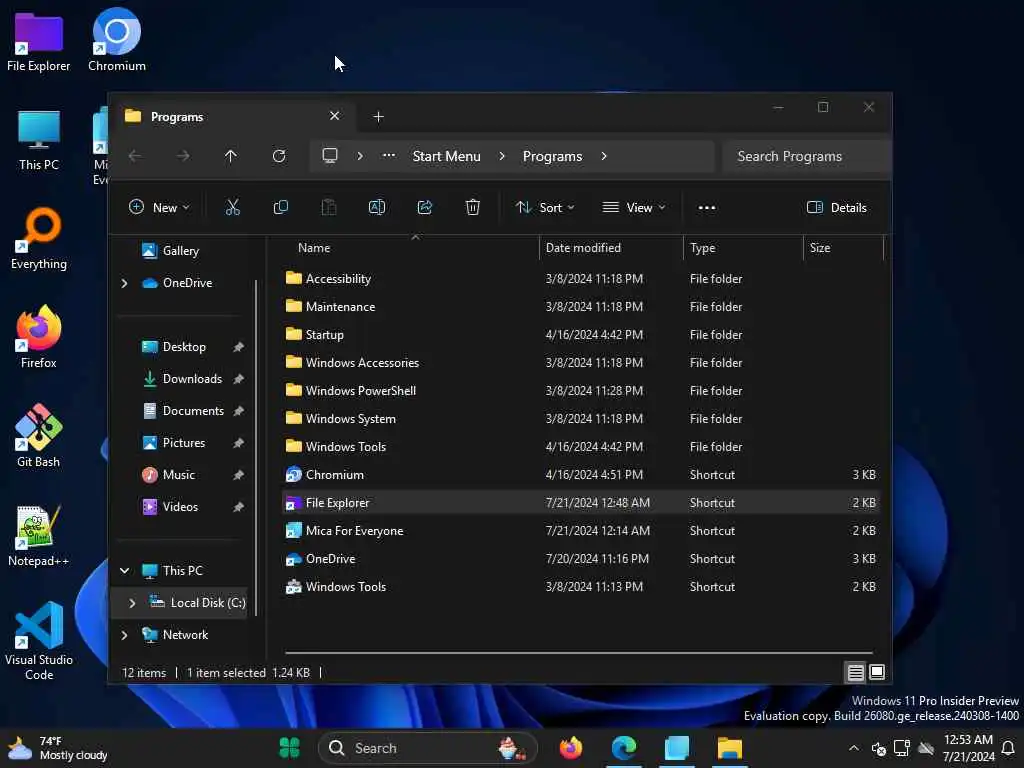Select the Chromium shortcut row
The height and width of the screenshot is (768, 1024).
(581, 475)
